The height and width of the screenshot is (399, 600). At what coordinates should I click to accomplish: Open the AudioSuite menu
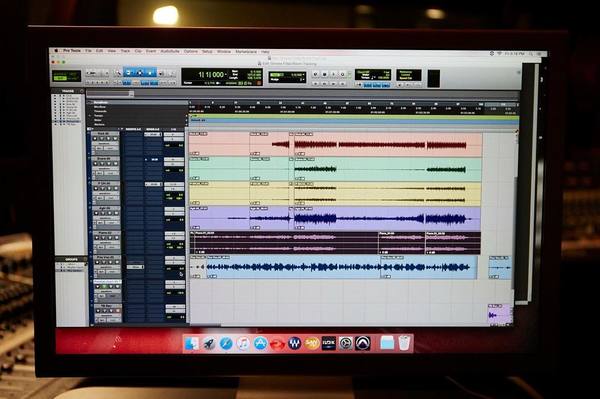(x=170, y=51)
